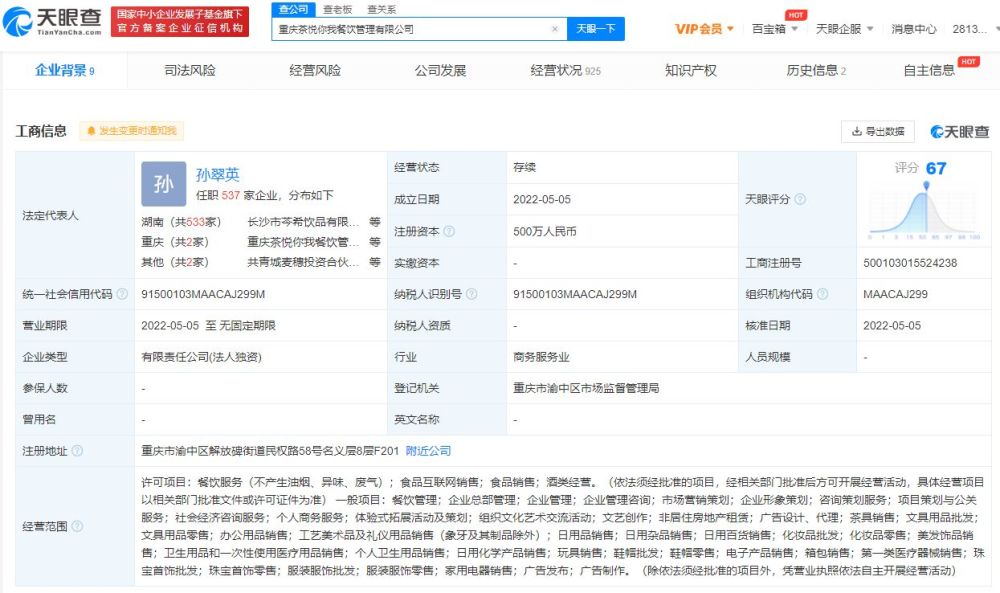Switch to the 查公司 search tab
Screen dimensions: 1000x593
[x=293, y=10]
